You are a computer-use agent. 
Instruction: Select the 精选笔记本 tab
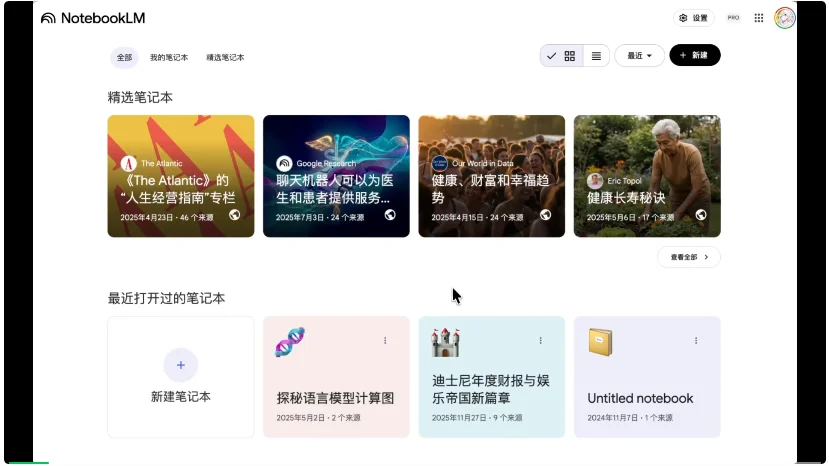pyautogui.click(x=225, y=58)
